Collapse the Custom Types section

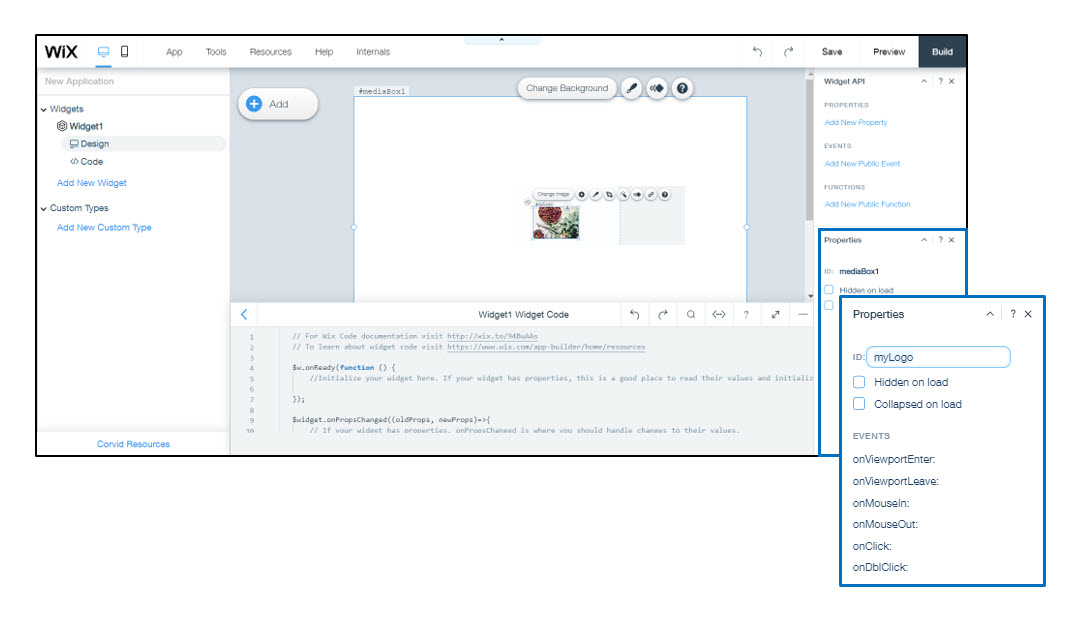pos(44,208)
